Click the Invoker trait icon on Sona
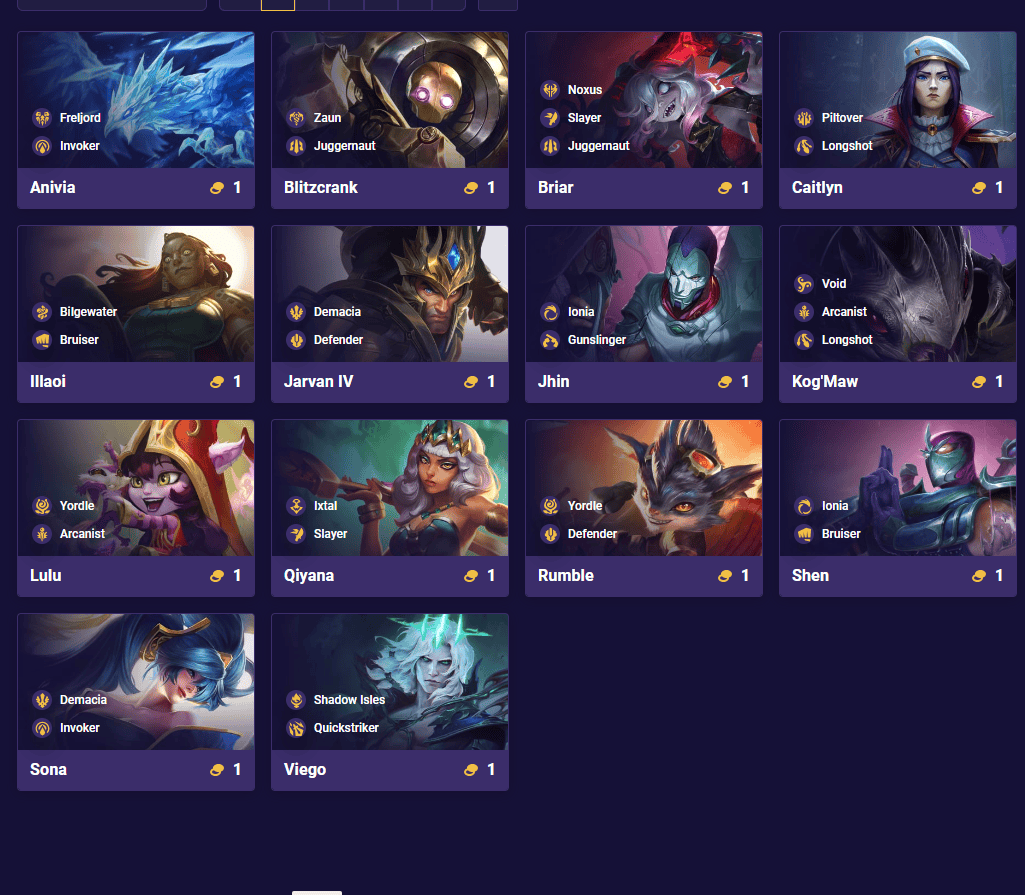 point(42,728)
